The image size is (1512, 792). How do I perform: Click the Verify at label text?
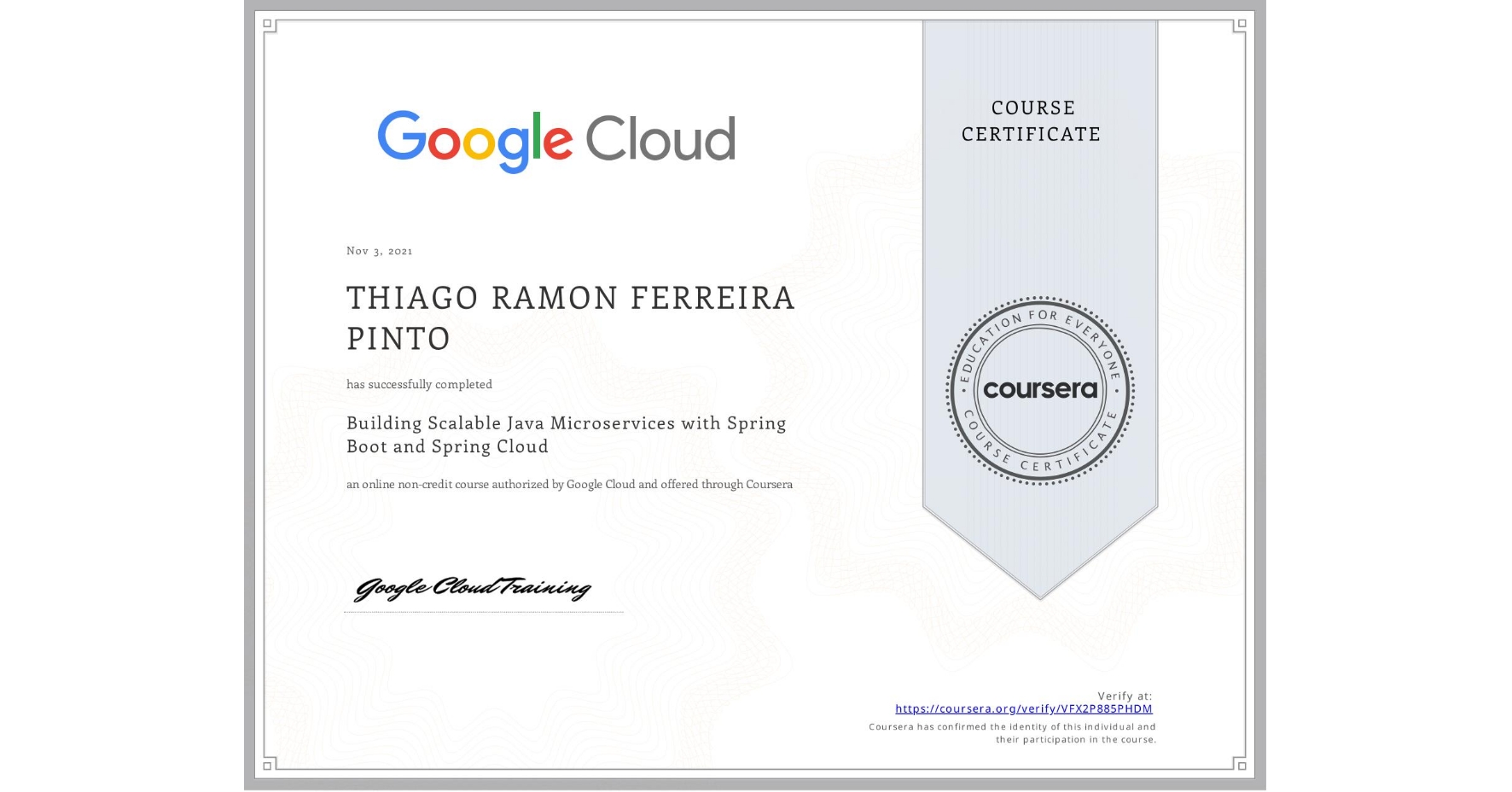point(1124,695)
